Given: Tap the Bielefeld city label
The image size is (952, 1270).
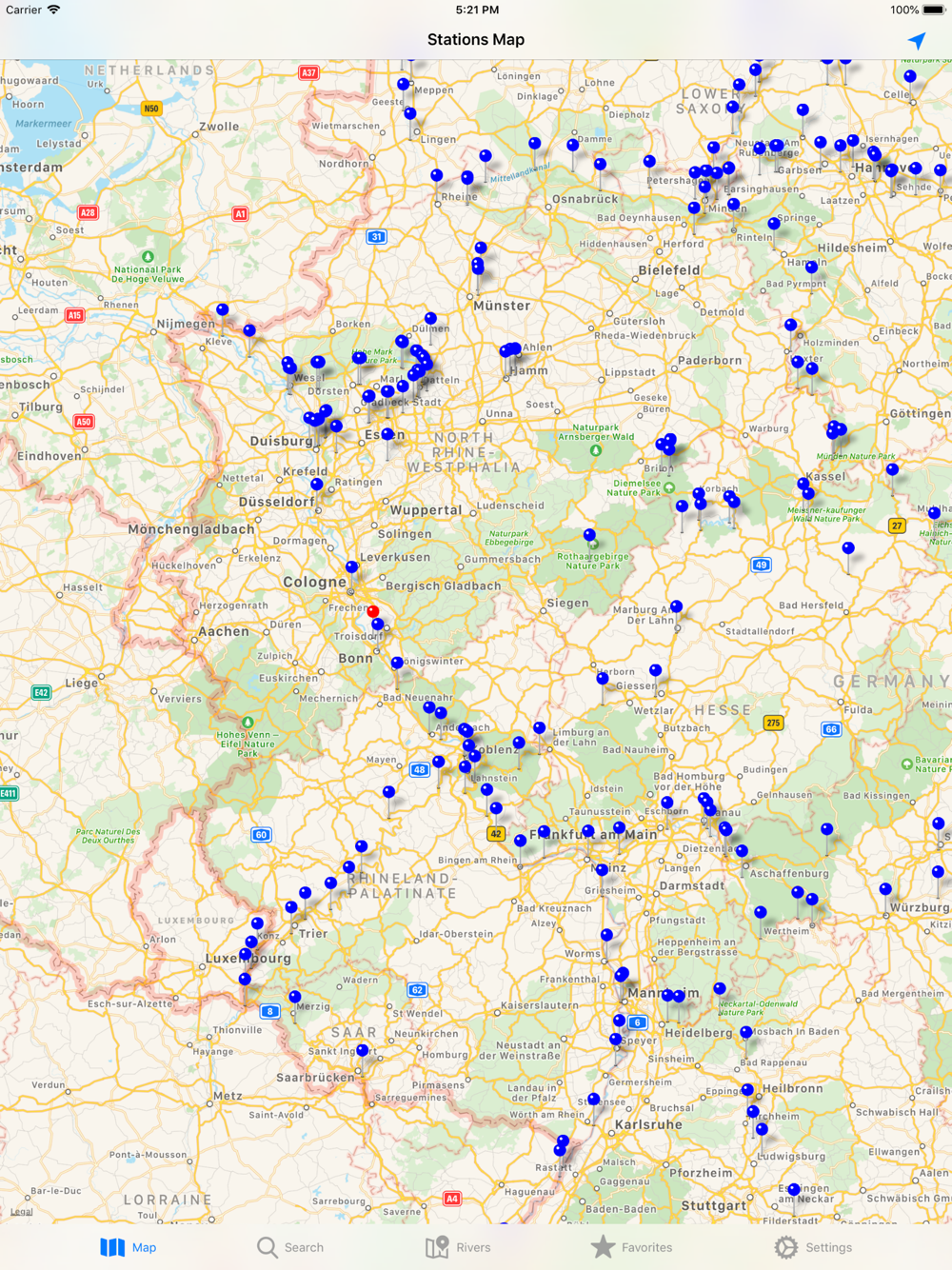Looking at the screenshot, I should [x=669, y=270].
